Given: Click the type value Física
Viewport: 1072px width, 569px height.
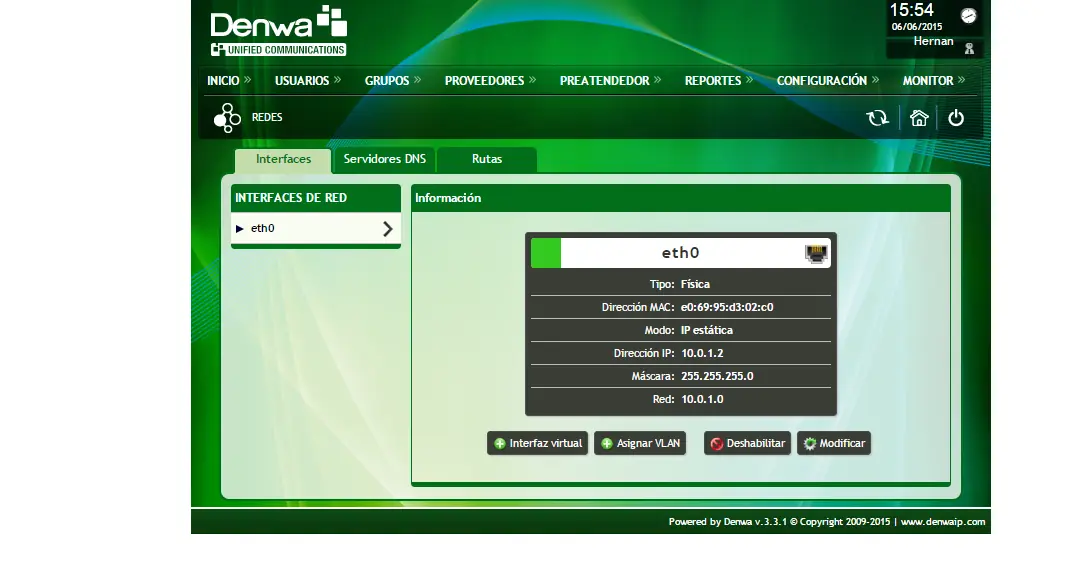Looking at the screenshot, I should tap(695, 284).
